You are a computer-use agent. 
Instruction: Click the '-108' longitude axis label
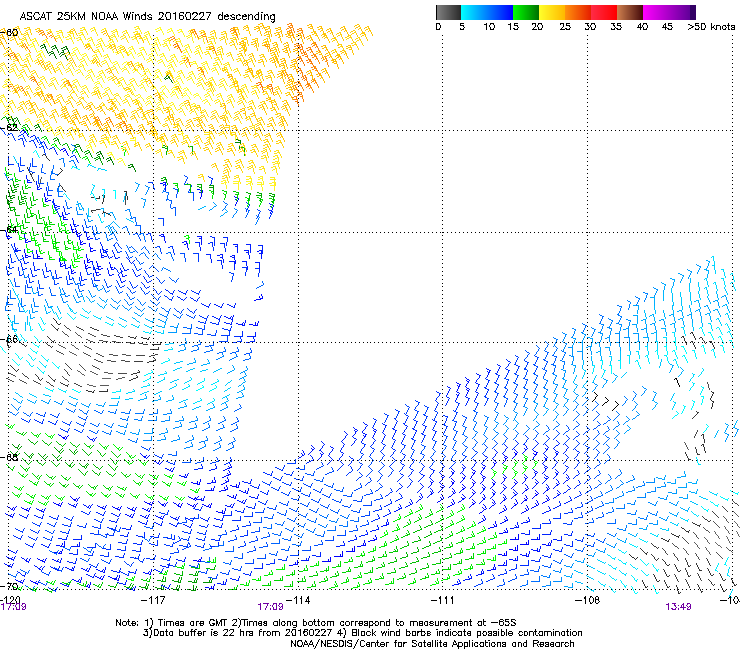[587, 600]
